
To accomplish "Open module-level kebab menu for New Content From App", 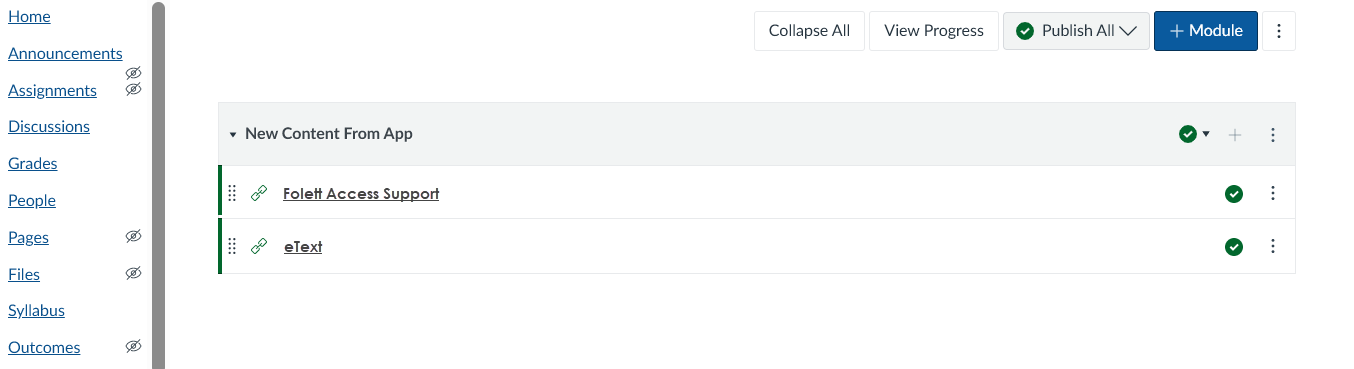I will (1273, 134).
